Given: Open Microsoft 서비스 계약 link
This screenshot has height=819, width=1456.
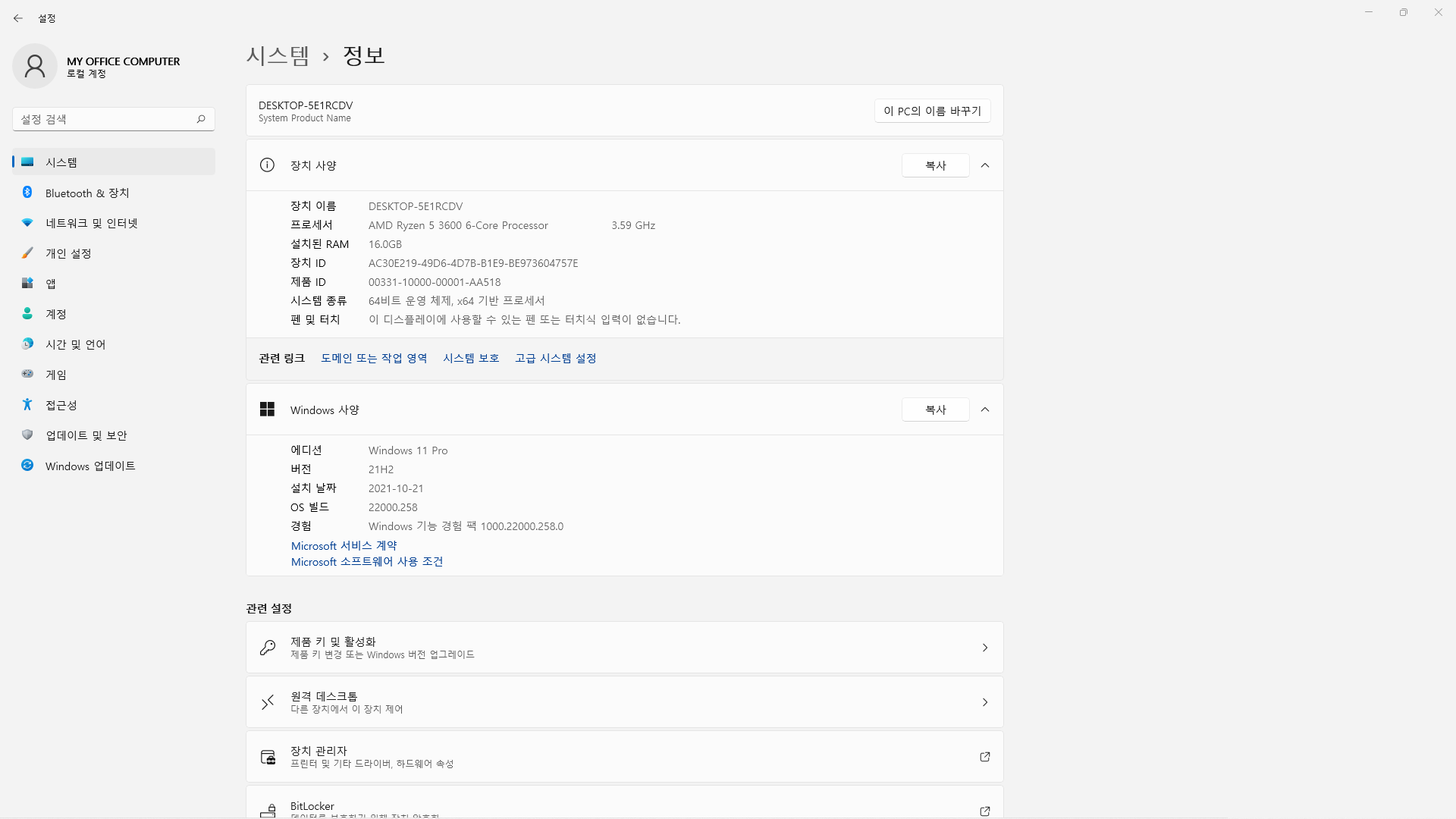Looking at the screenshot, I should [x=344, y=545].
